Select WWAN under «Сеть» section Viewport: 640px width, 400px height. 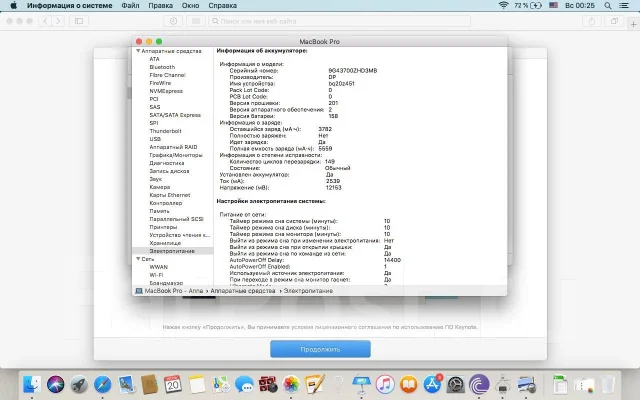point(158,267)
